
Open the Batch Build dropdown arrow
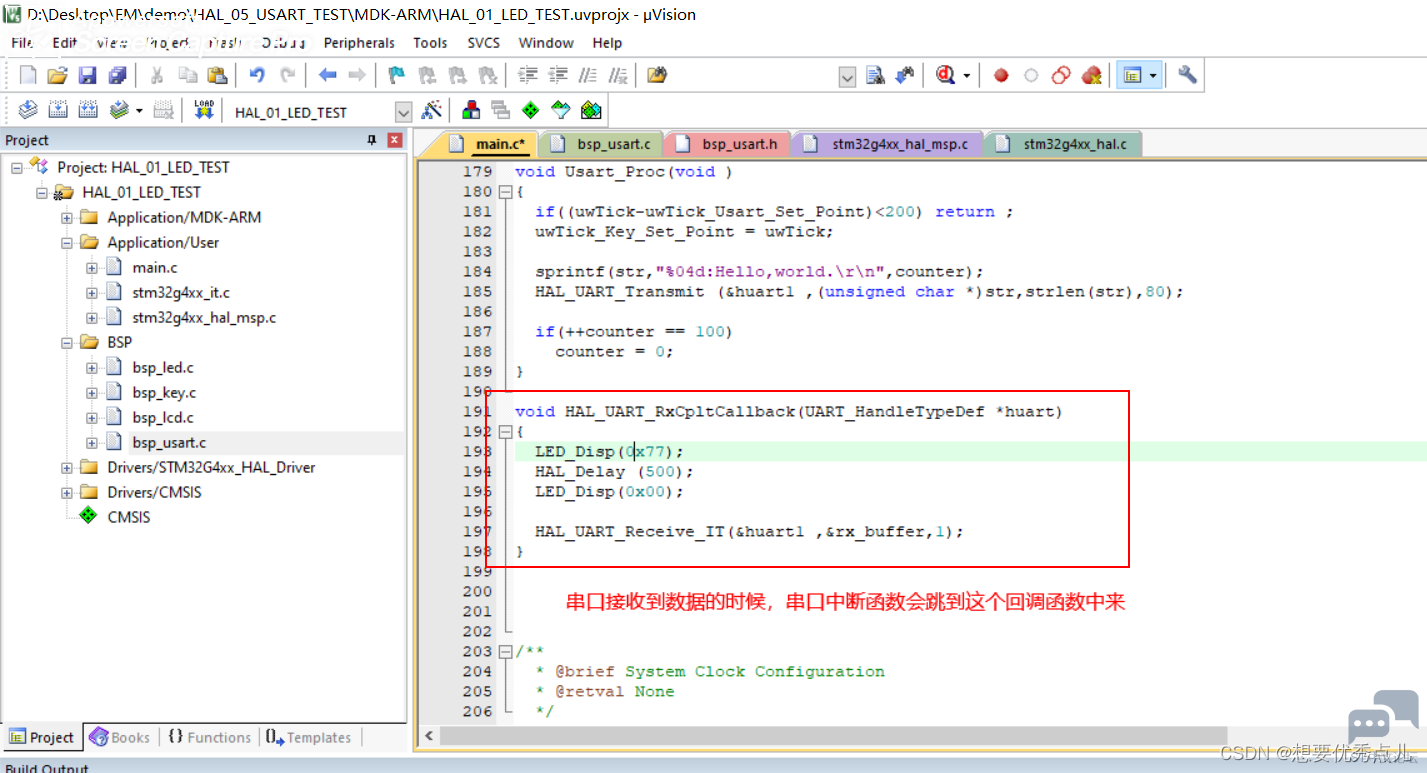coord(139,111)
